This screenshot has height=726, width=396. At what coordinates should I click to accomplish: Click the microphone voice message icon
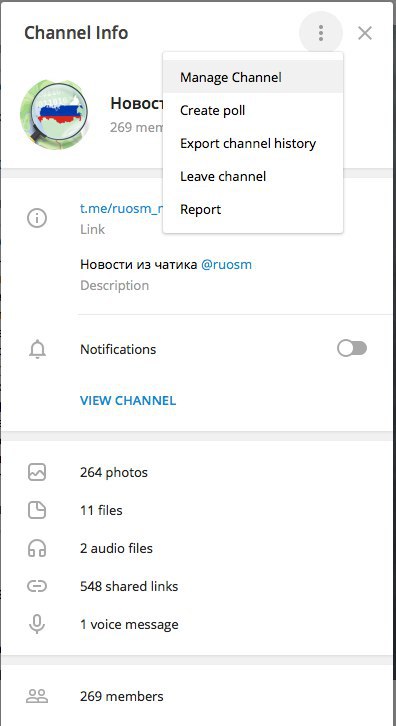pyautogui.click(x=37, y=624)
